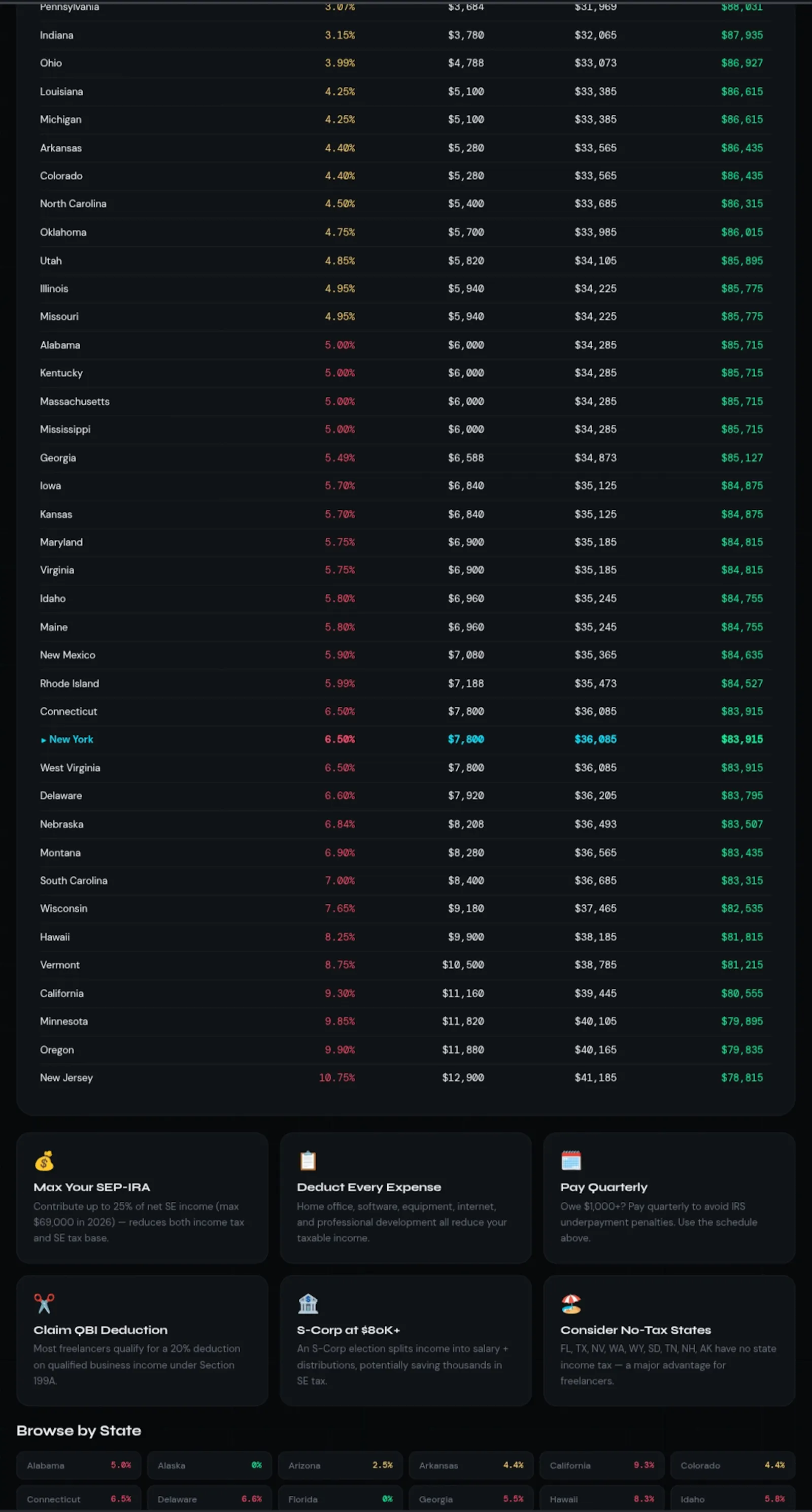Click the Kentucky row name
812x1512 pixels.
pos(61,373)
